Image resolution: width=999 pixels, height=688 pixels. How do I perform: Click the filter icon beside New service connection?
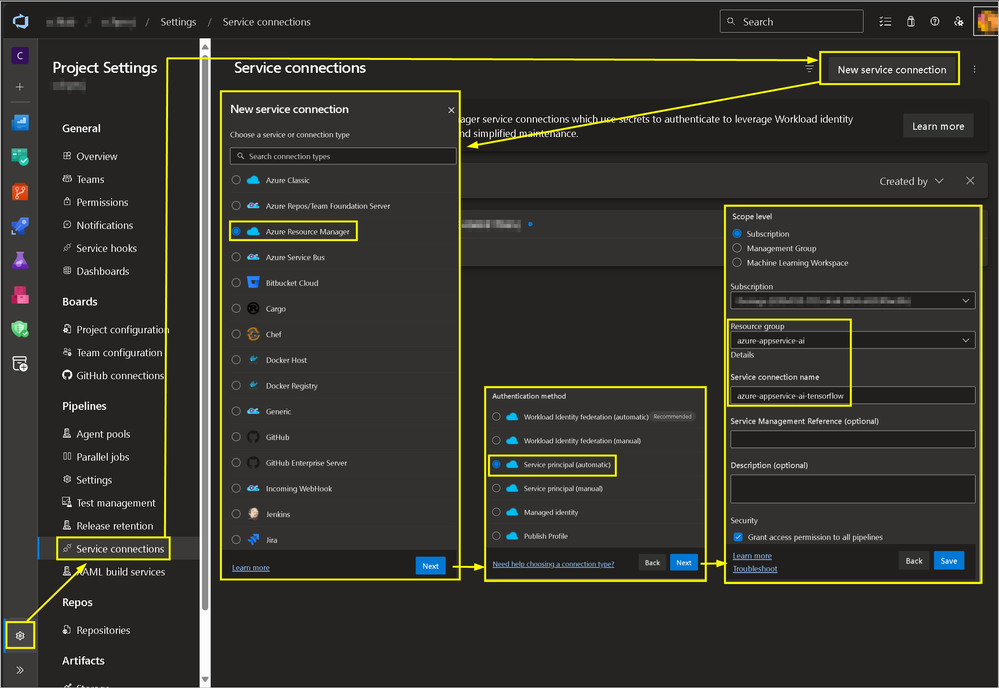[809, 68]
